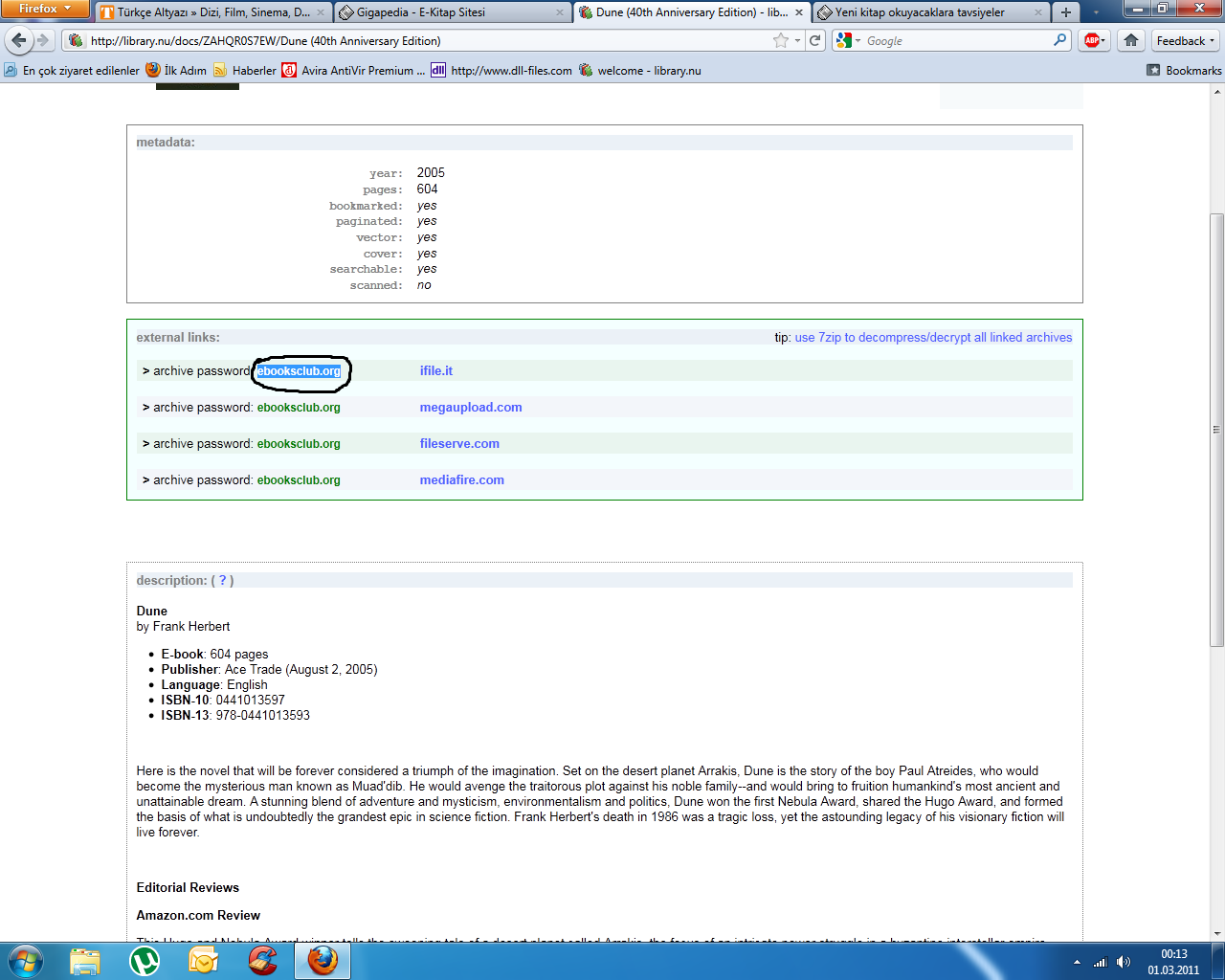1225x980 pixels.
Task: Open the red swirl app on taskbar
Action: [x=262, y=960]
